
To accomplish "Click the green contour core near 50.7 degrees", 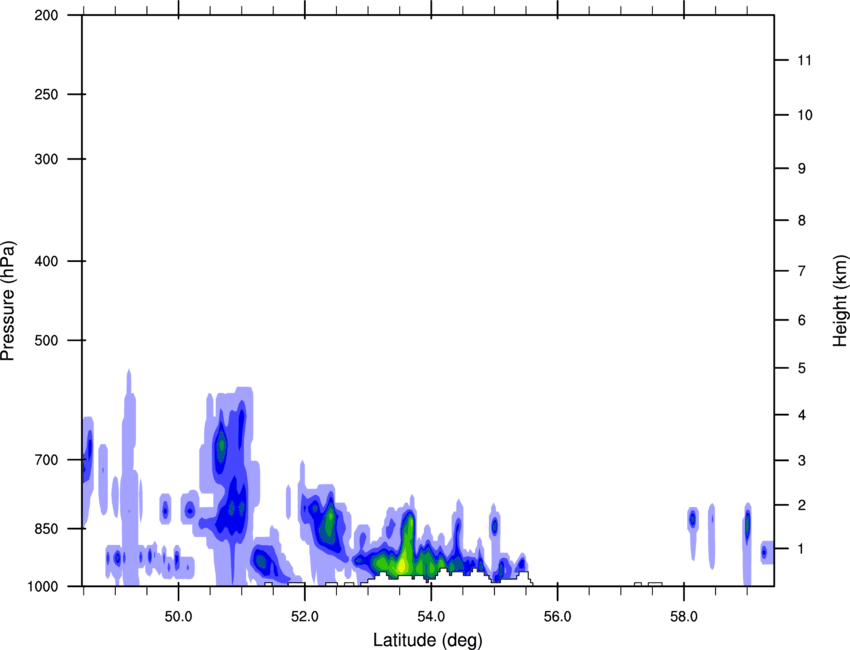I will (x=221, y=446).
